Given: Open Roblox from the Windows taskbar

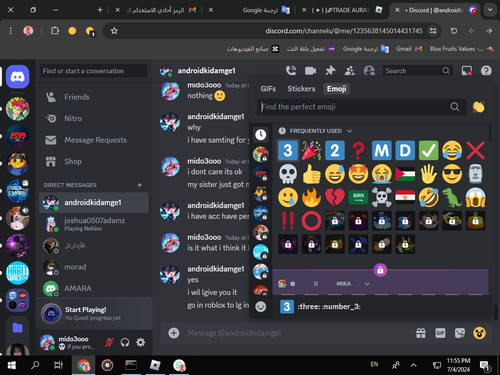Looking at the screenshot, I should coord(155,365).
